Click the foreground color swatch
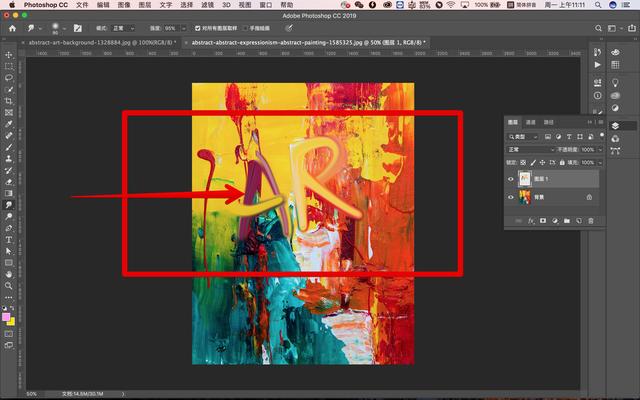 tap(7, 317)
